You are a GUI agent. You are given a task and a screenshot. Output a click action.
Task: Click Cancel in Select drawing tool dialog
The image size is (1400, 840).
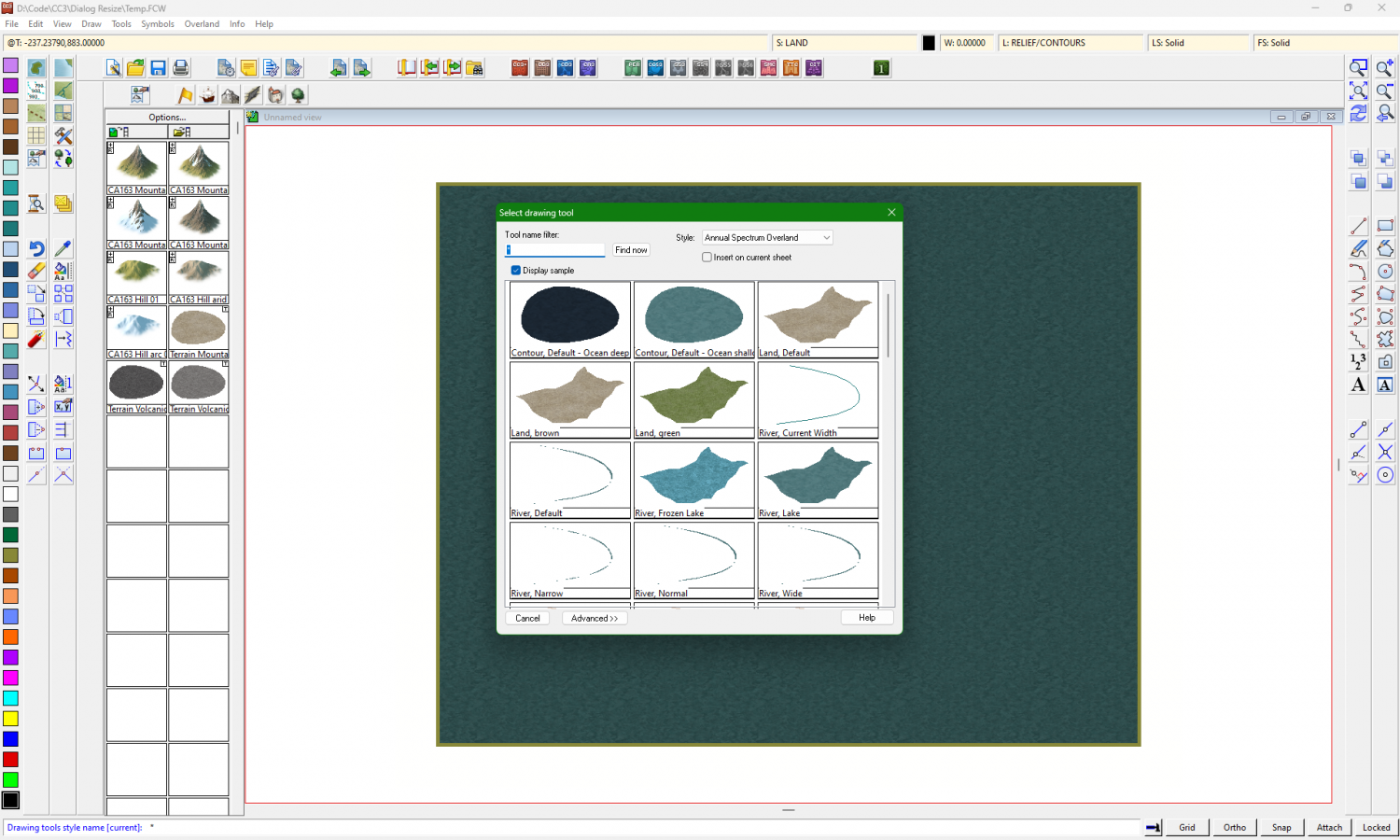click(527, 618)
